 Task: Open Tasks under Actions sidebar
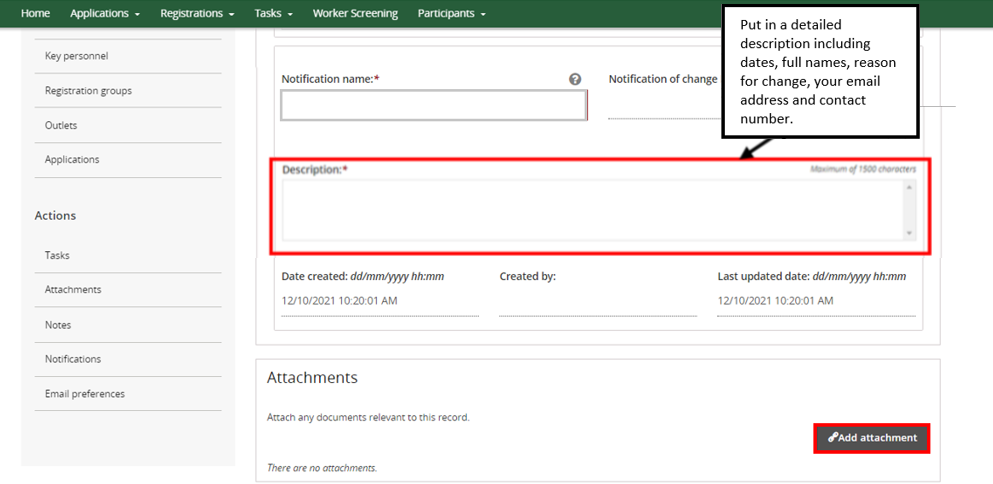pos(57,255)
